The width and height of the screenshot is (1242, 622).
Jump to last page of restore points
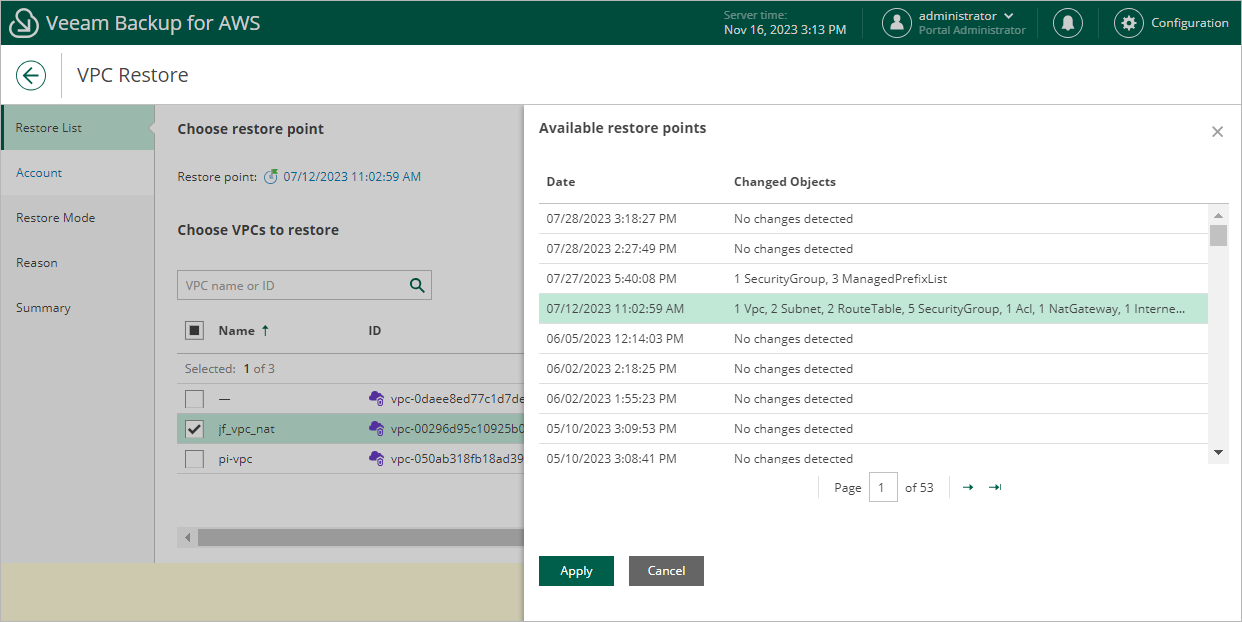(x=995, y=487)
